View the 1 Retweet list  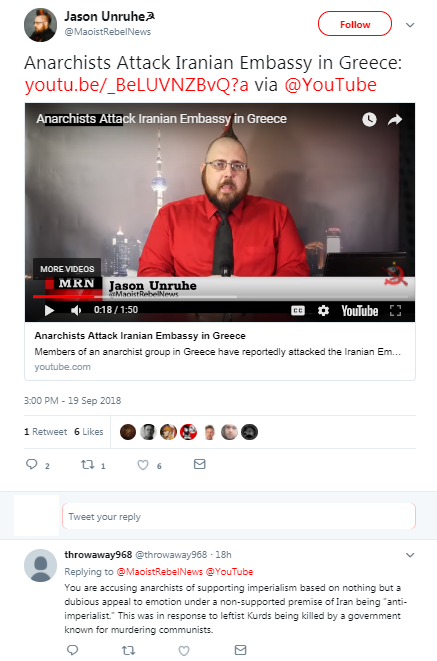pos(46,432)
